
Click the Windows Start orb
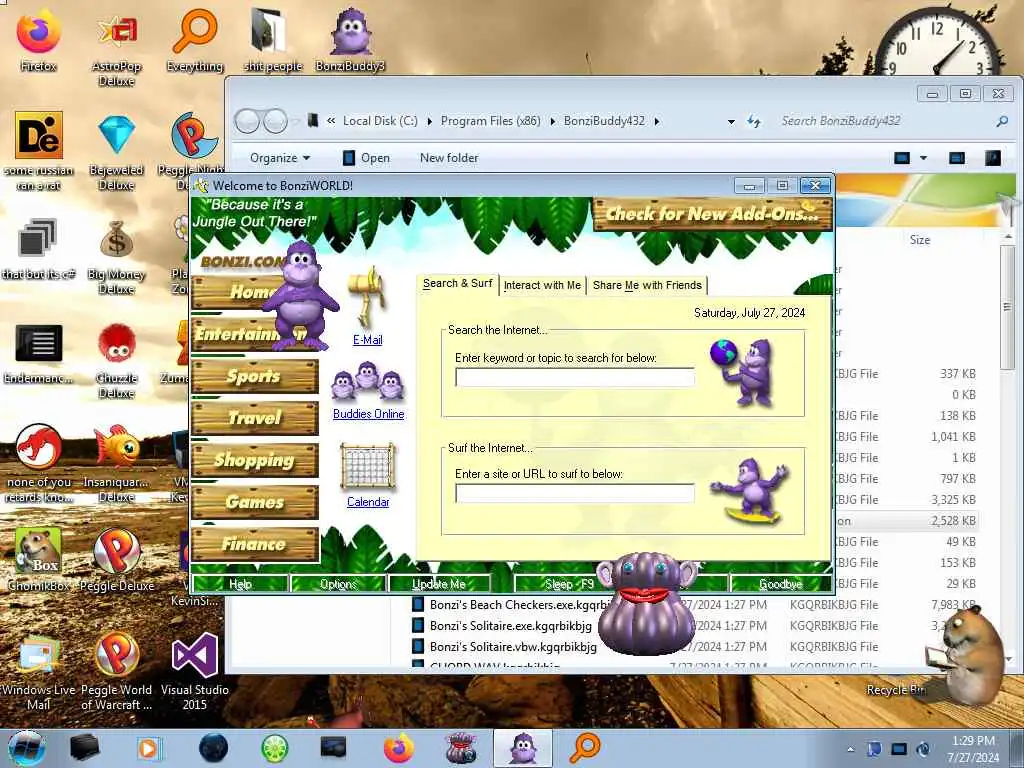[x=26, y=748]
